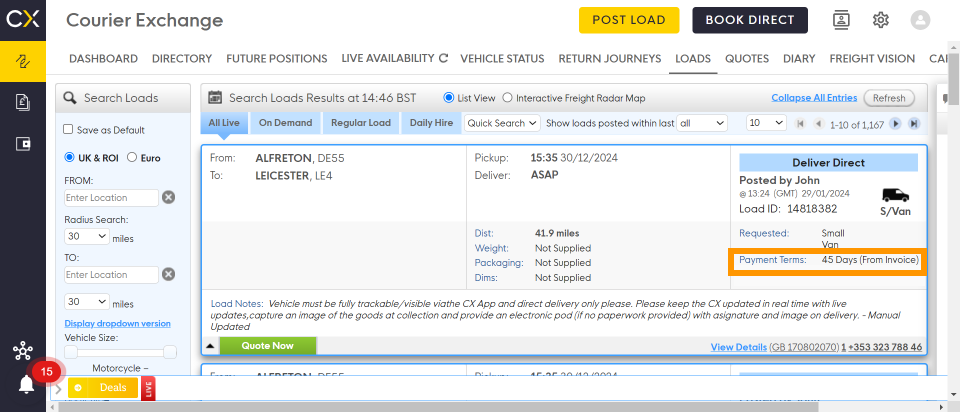Screen dimensions: 960x412
Task: Expand the results per page dropdown
Action: click(766, 123)
